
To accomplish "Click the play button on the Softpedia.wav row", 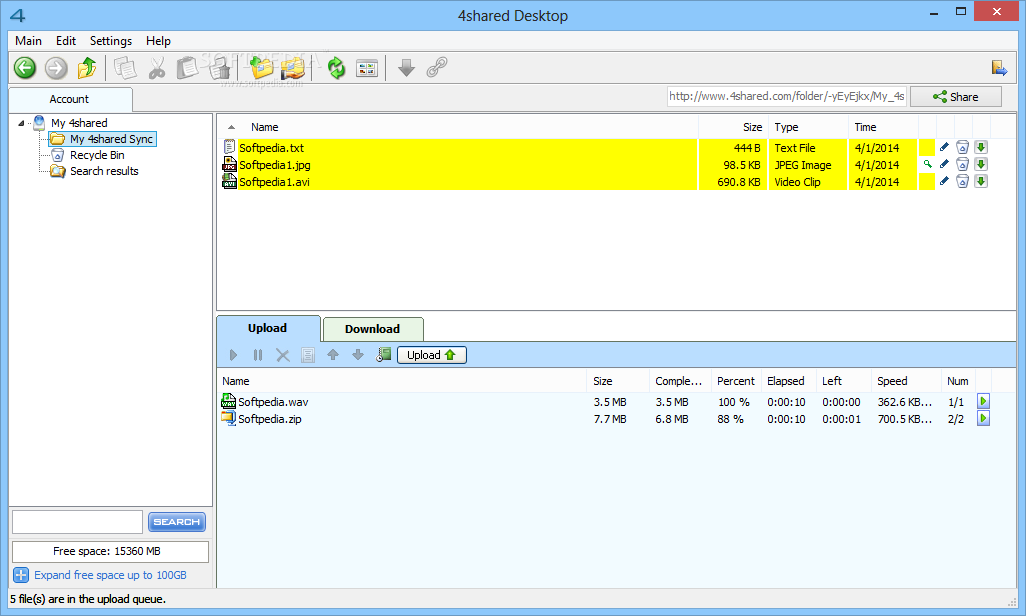I will coord(983,401).
